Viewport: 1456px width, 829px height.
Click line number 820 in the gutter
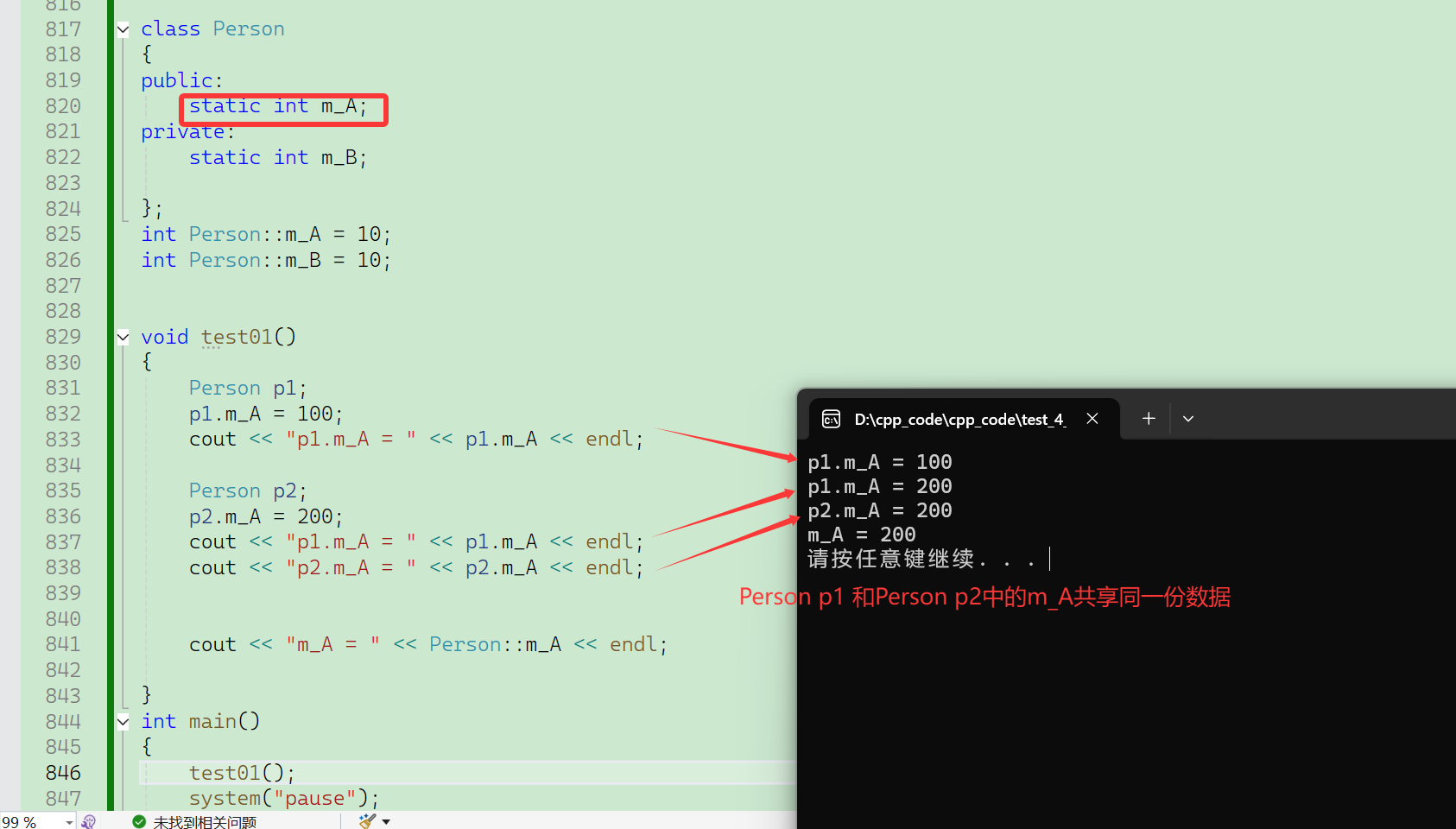(63, 106)
